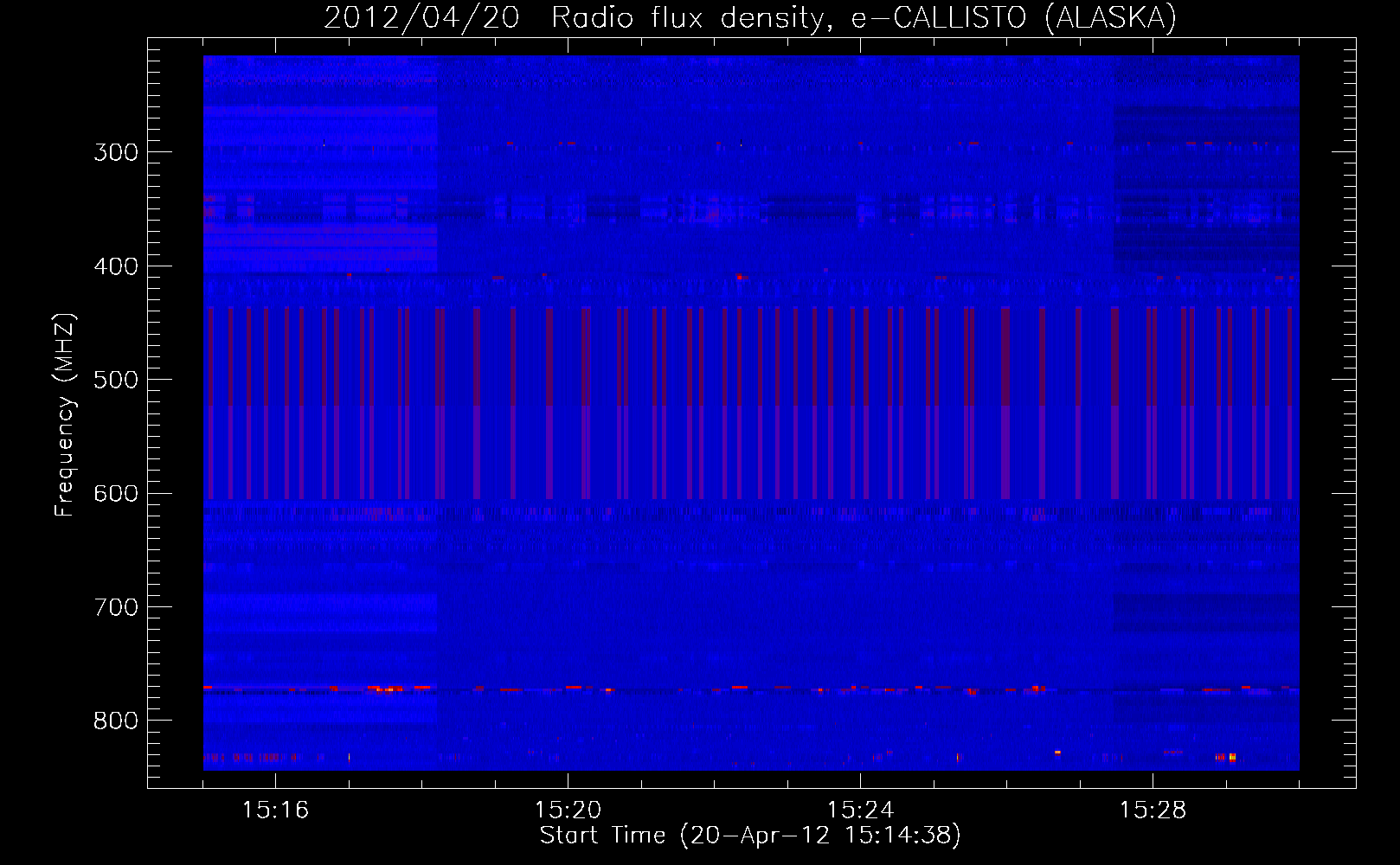1400x865 pixels.
Task: Click the 'Frequency (MHZ)' axis label
Action: (65, 415)
